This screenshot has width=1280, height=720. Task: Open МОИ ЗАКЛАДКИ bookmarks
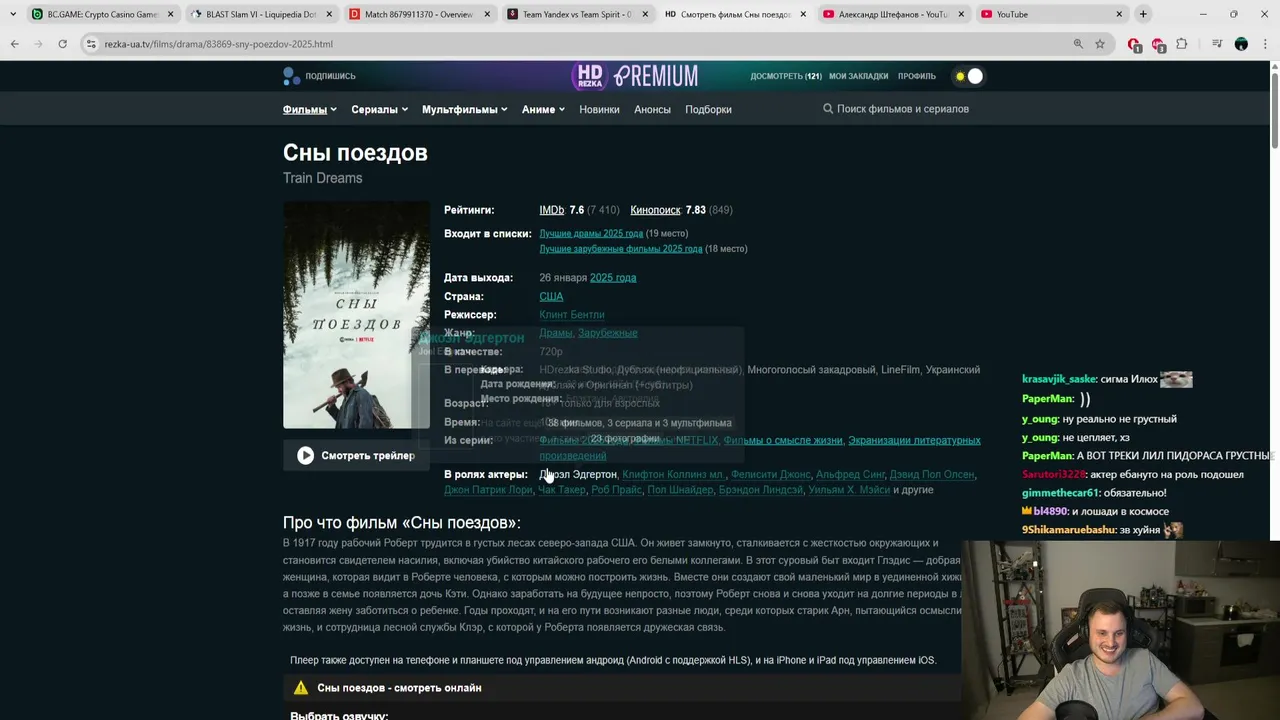[x=858, y=76]
